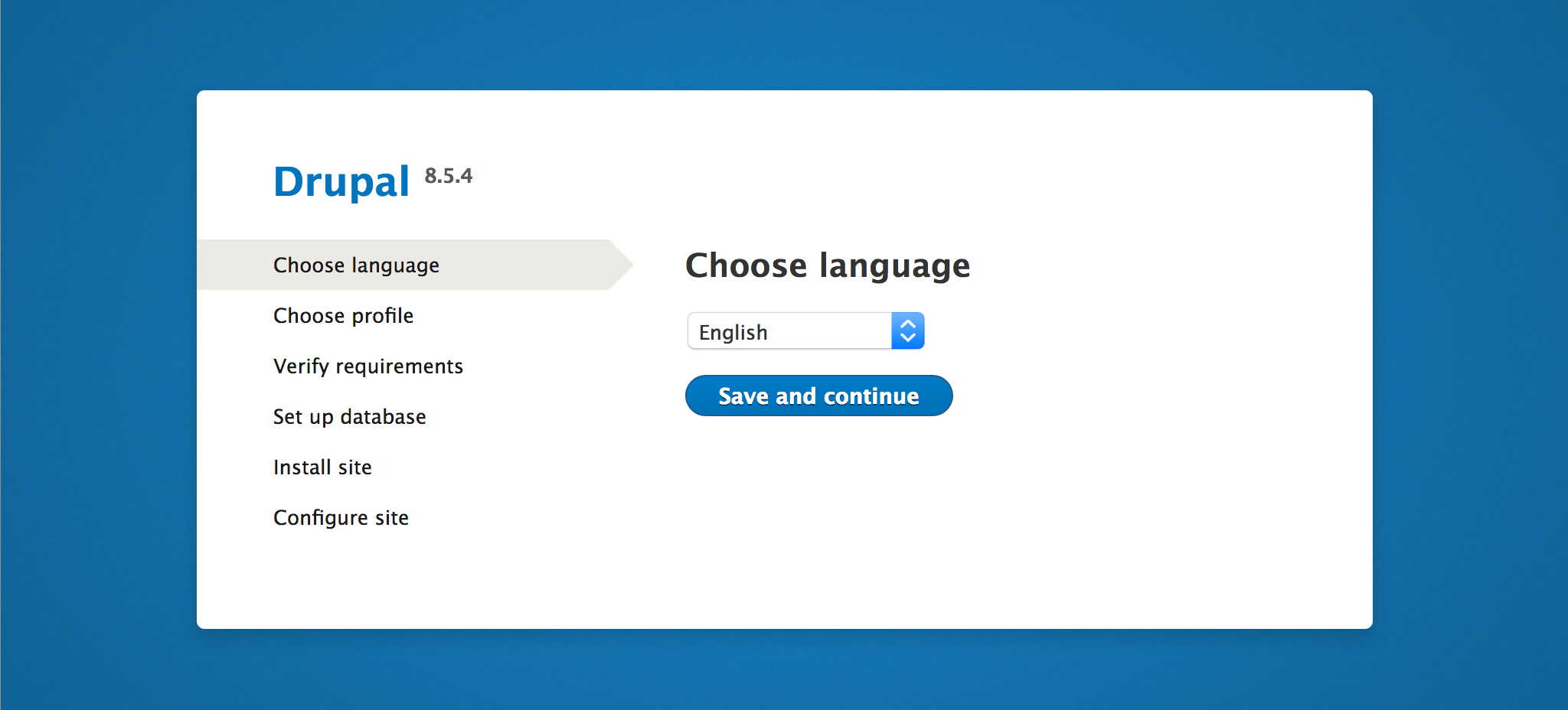Open the Verify requirements step
This screenshot has height=710, width=1568.
click(367, 366)
